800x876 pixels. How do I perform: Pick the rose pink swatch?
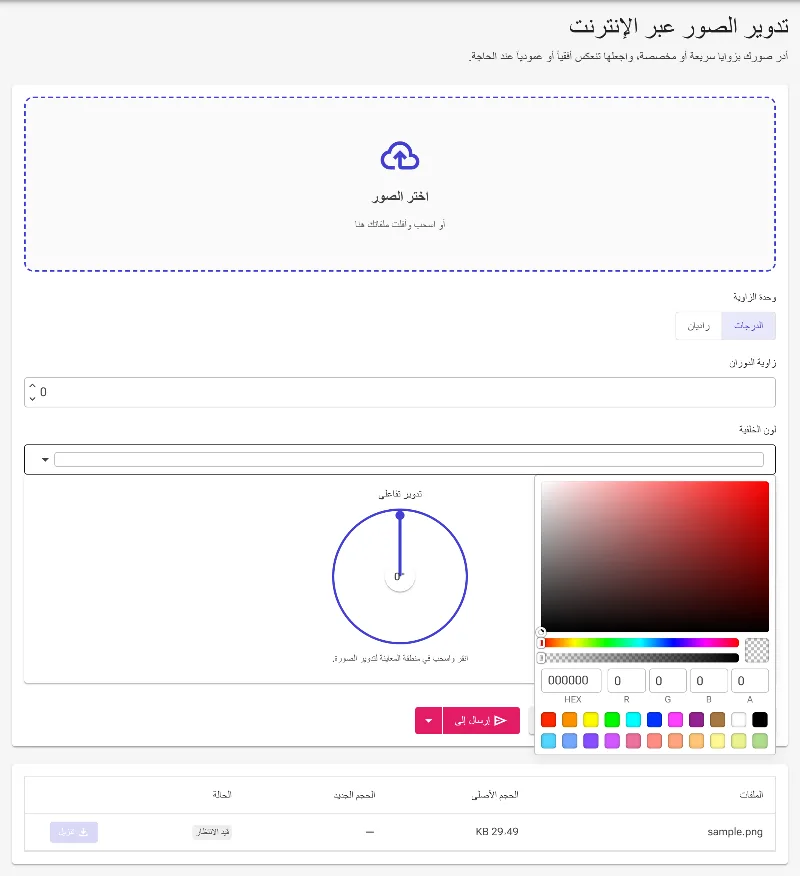[634, 741]
